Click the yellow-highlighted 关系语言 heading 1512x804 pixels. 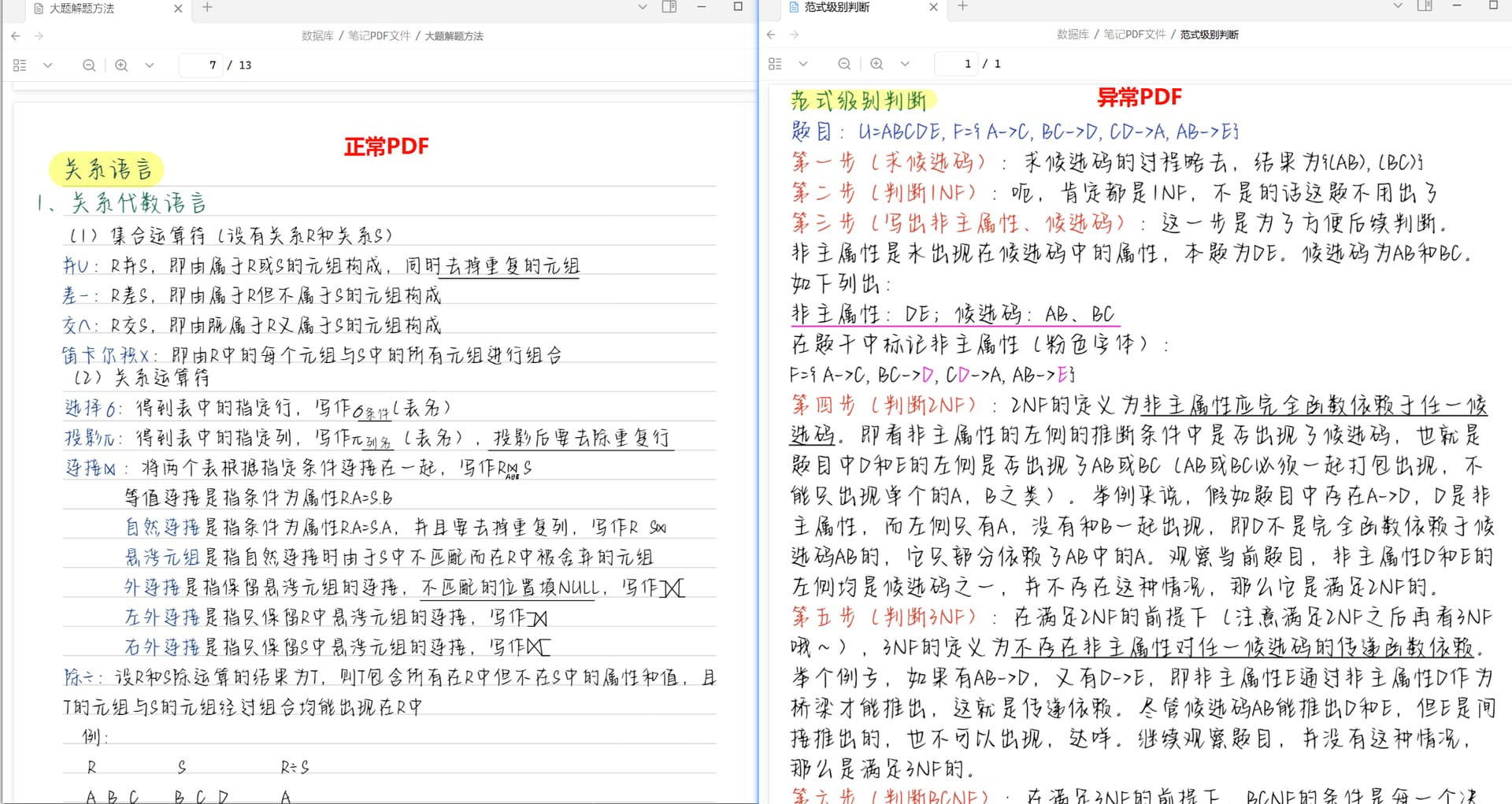point(107,169)
